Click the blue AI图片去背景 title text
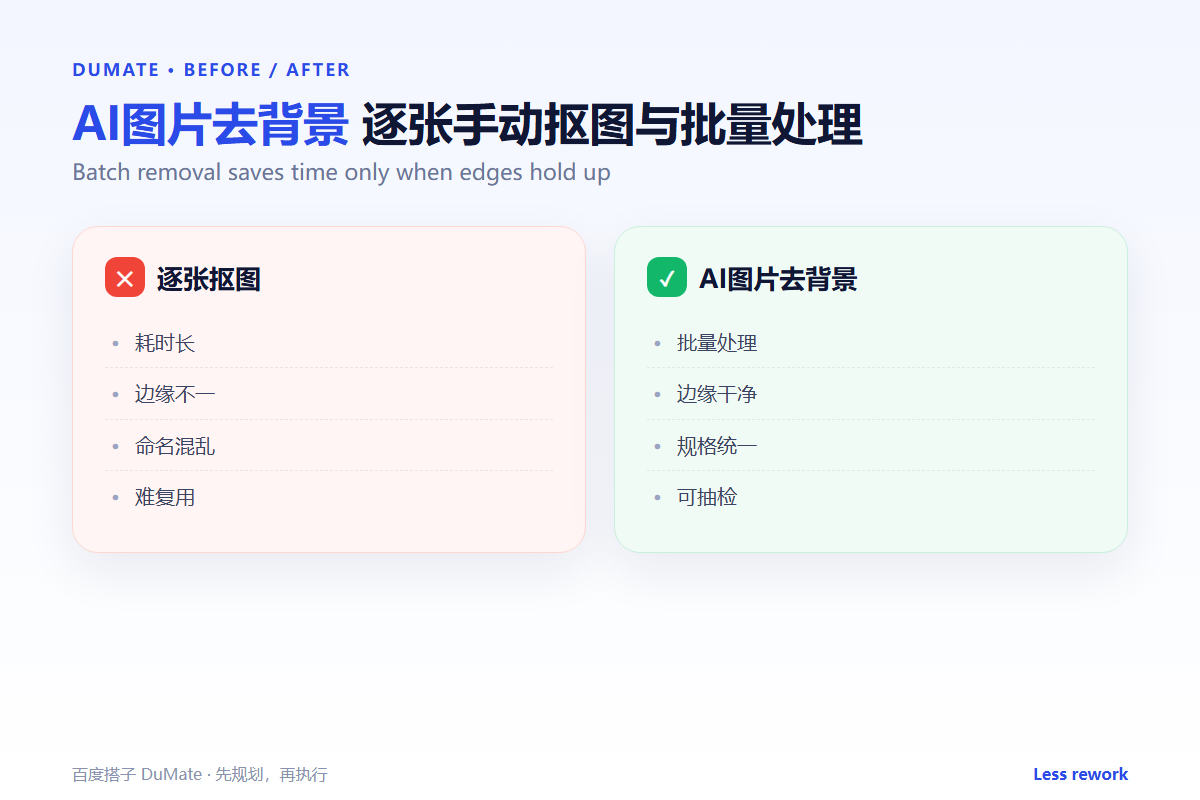 point(210,125)
